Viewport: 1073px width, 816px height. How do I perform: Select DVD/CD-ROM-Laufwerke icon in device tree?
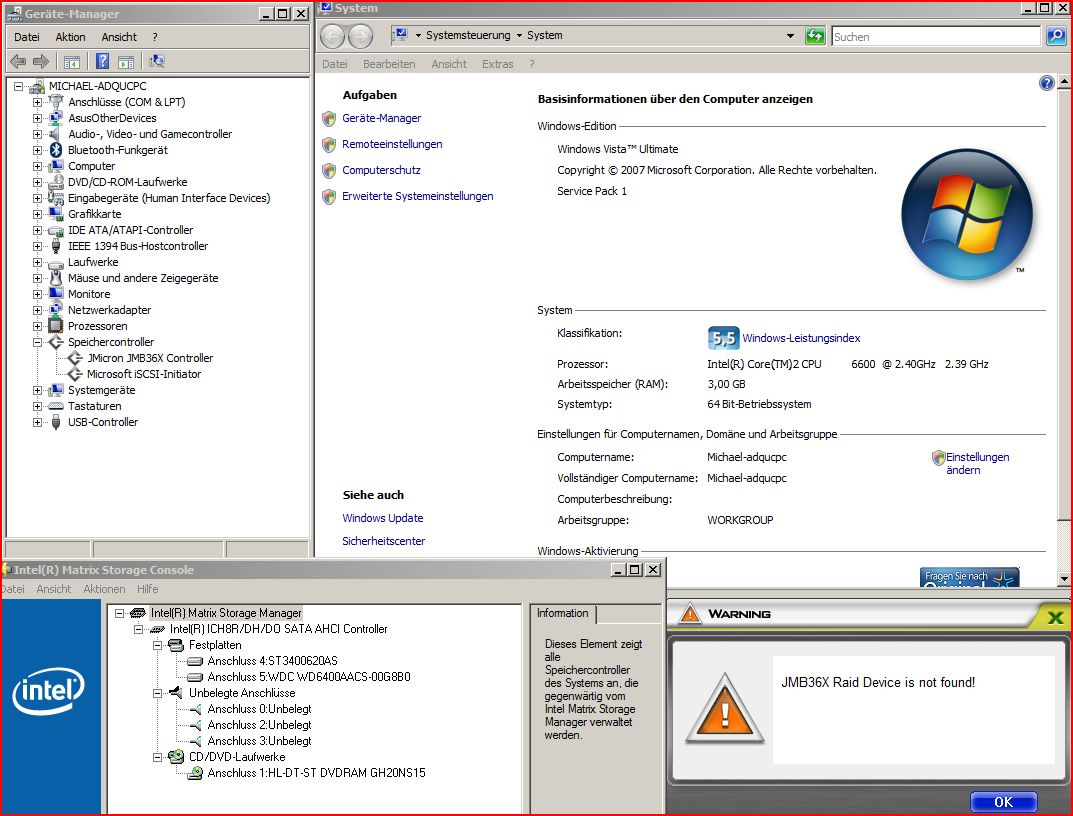pyautogui.click(x=56, y=182)
